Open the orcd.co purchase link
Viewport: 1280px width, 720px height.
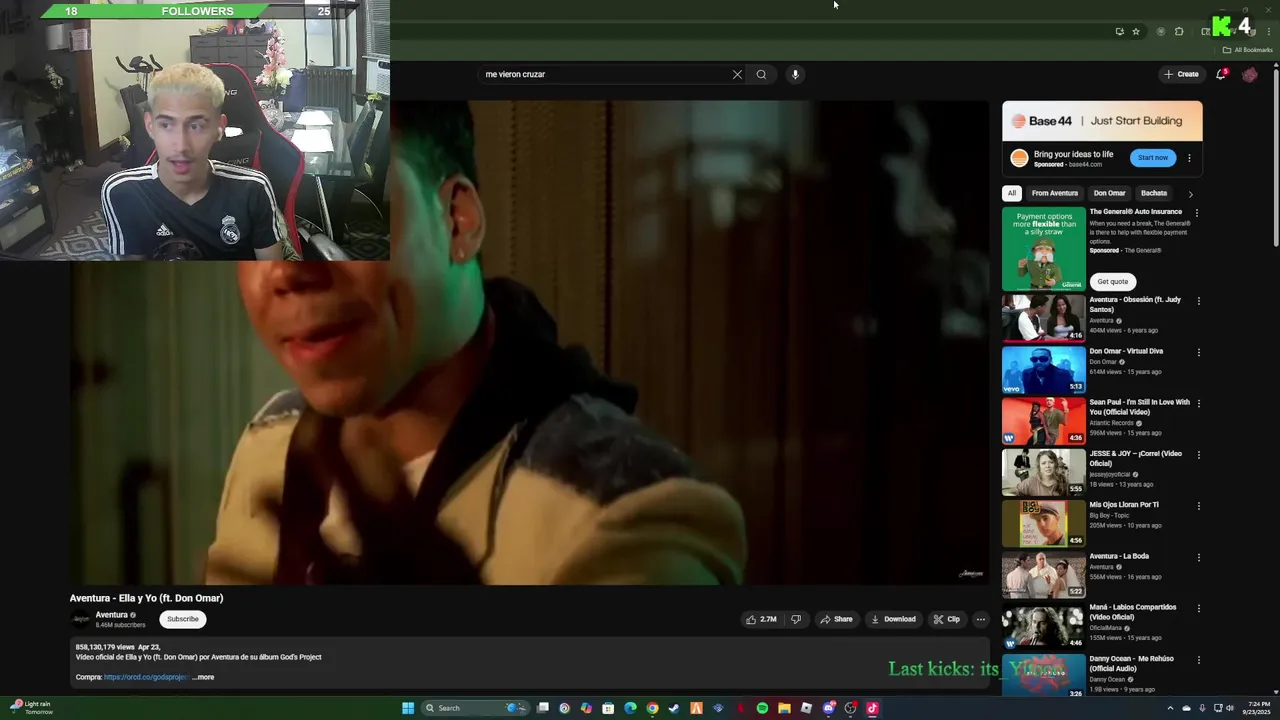click(146, 677)
